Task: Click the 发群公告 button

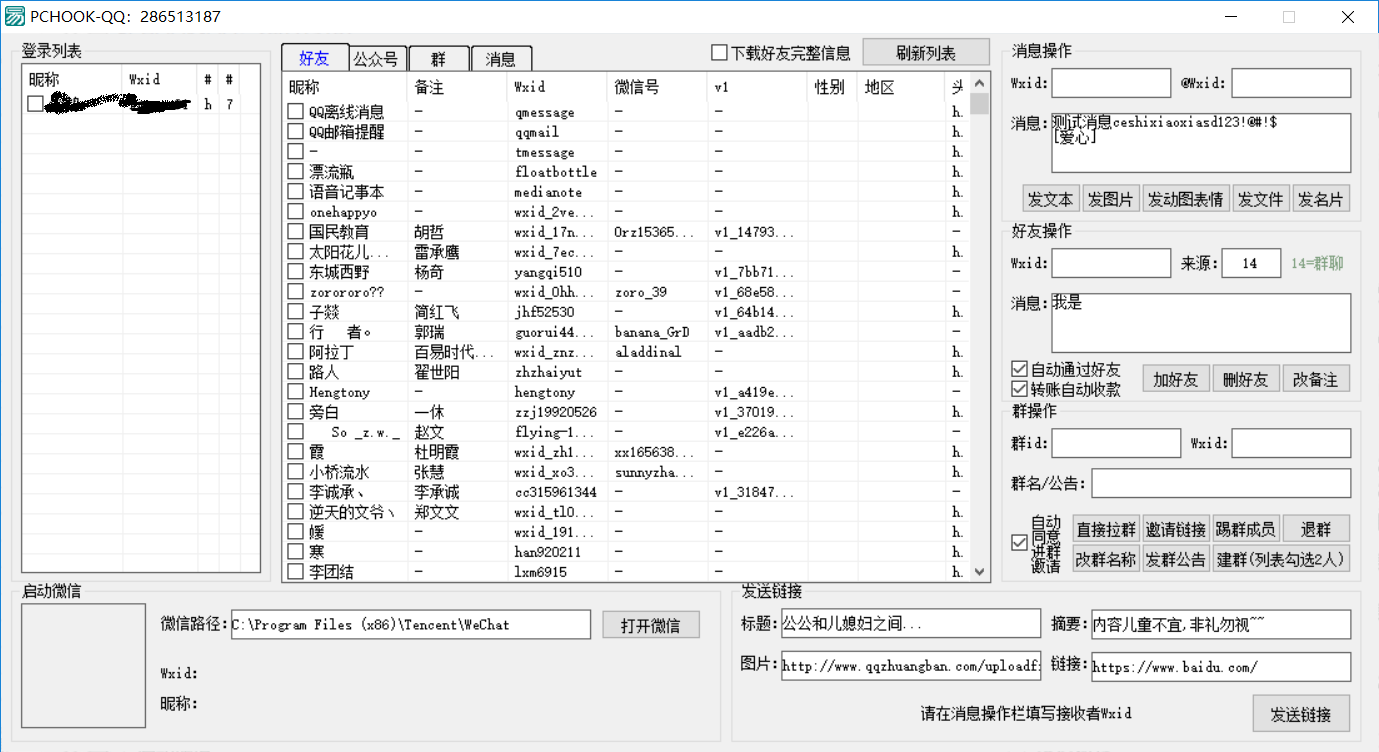Action: [x=1176, y=559]
